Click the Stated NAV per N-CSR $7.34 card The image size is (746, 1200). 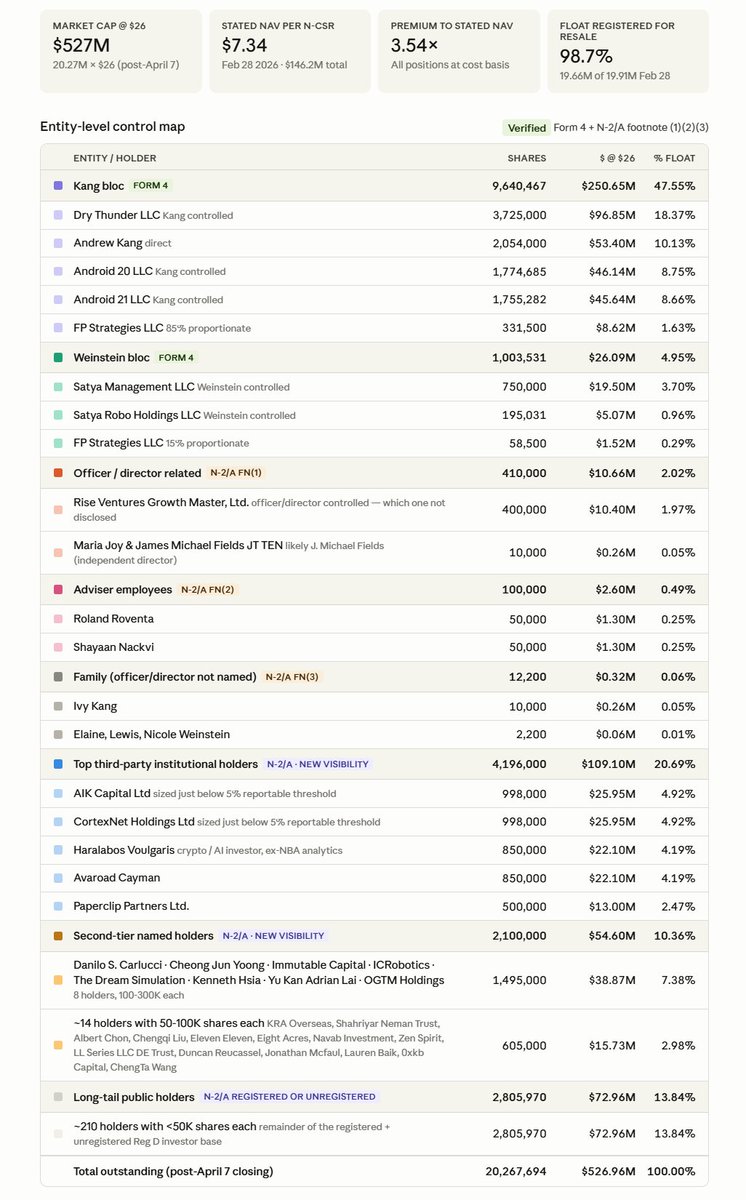(289, 51)
